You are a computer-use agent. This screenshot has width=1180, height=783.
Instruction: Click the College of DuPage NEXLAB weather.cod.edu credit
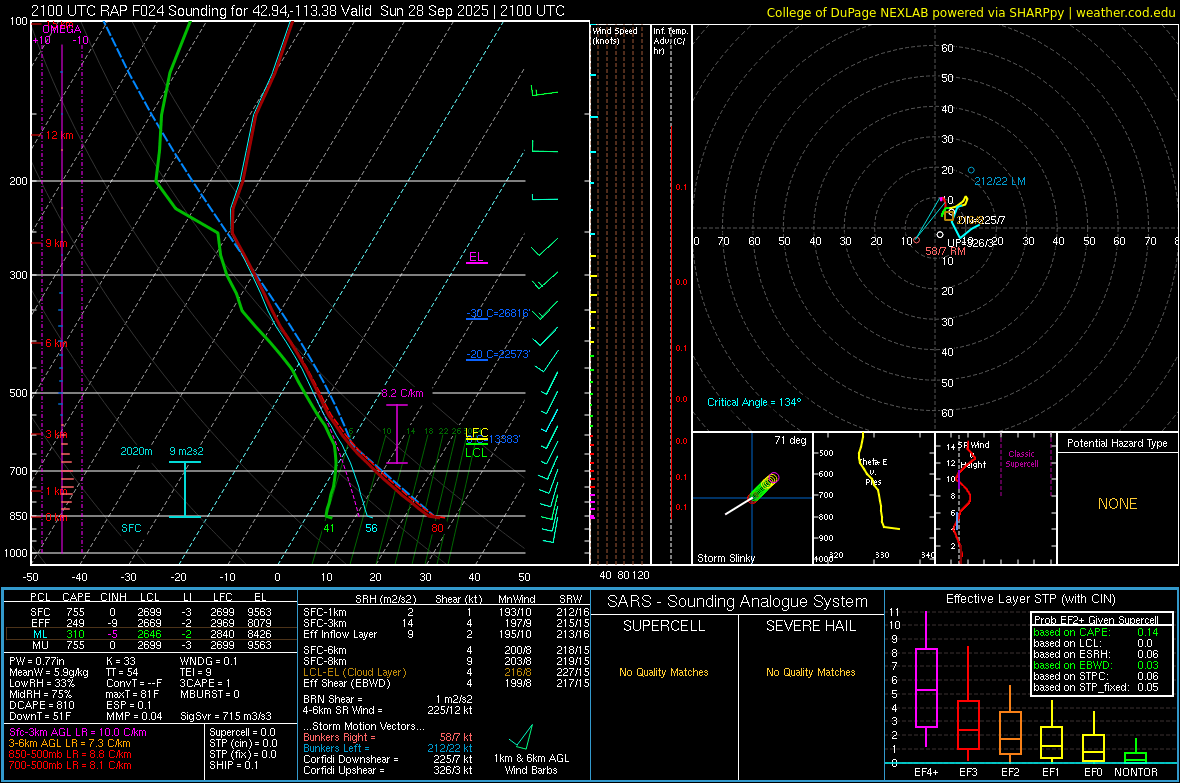click(970, 13)
